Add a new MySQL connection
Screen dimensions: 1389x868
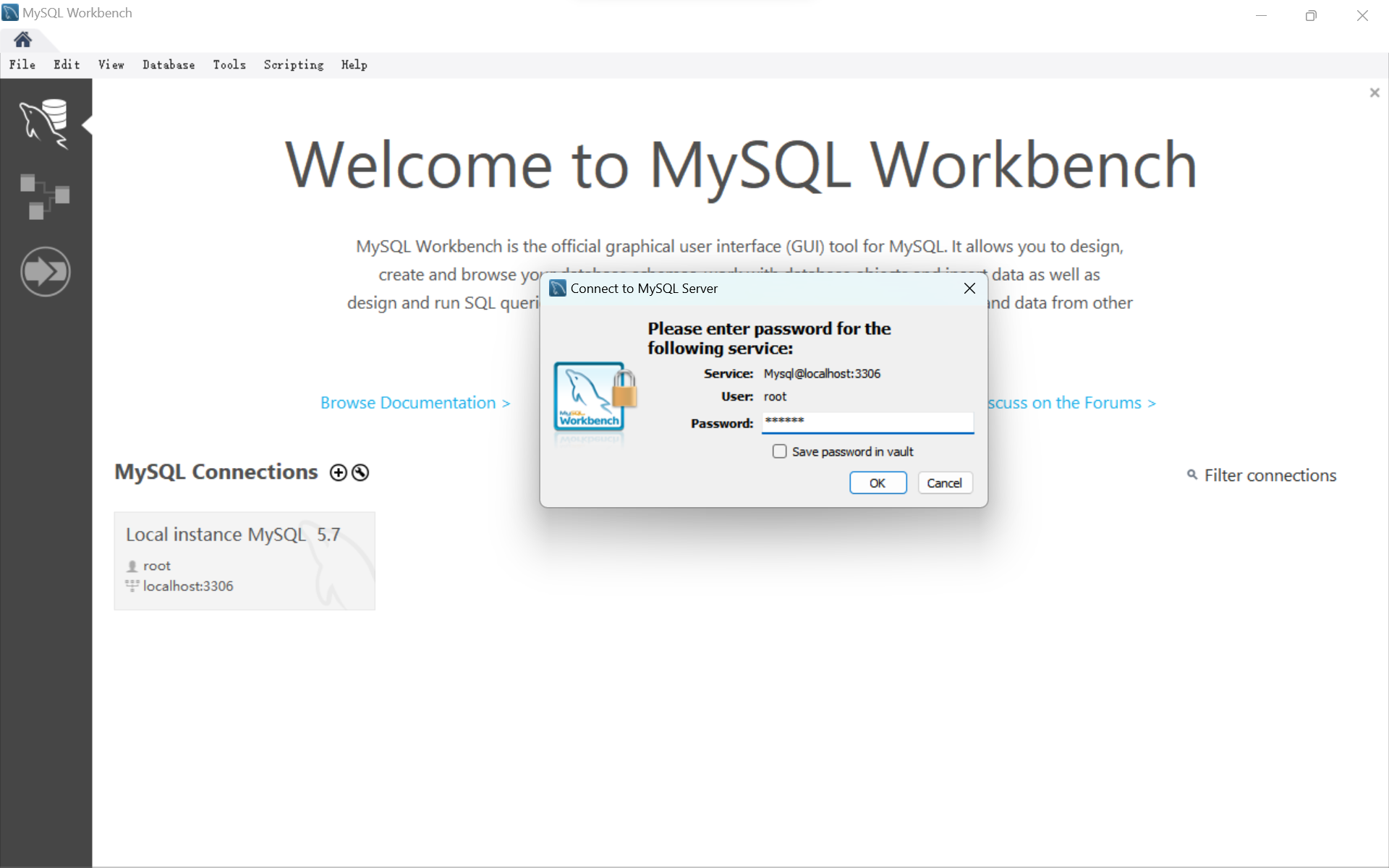(x=338, y=472)
